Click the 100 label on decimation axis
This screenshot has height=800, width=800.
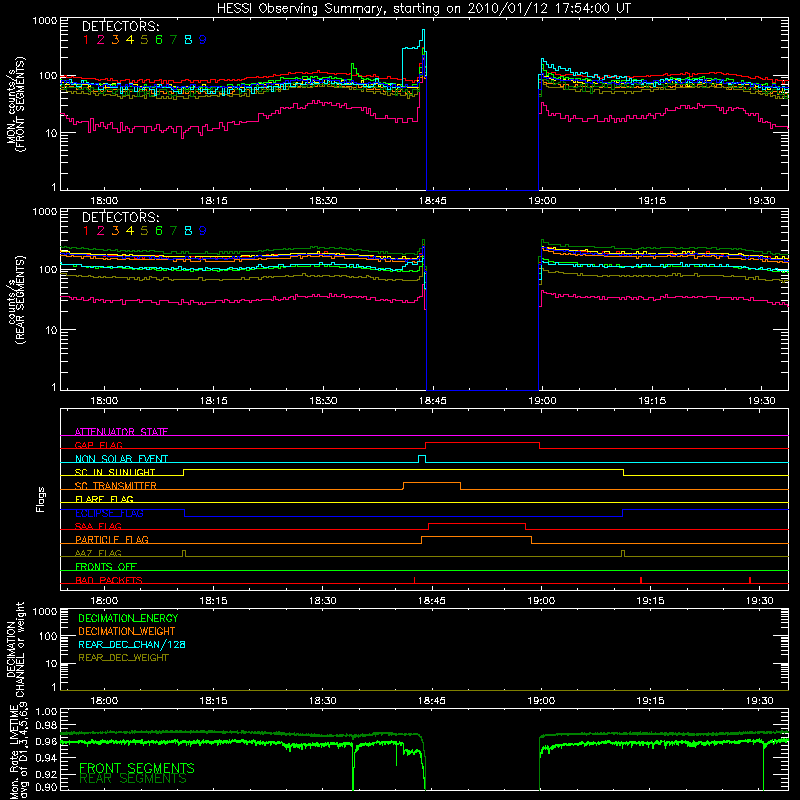pos(48,636)
